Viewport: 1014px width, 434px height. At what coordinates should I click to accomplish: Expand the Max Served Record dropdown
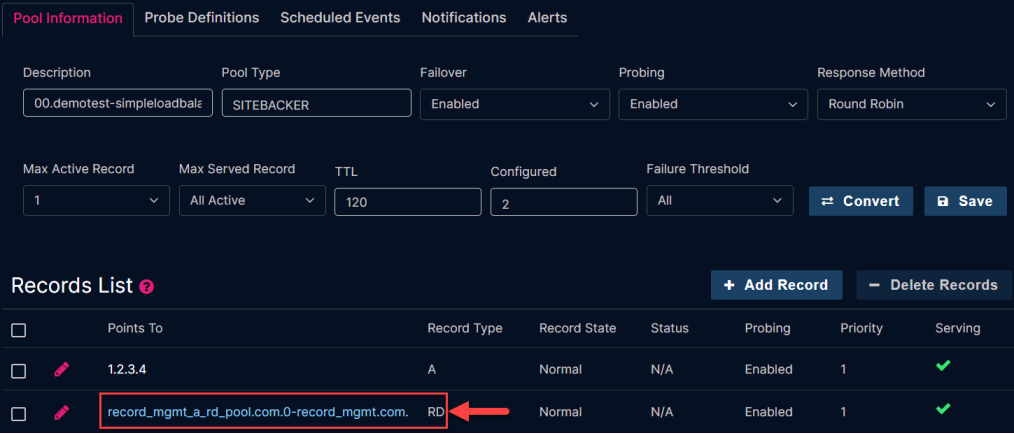252,201
